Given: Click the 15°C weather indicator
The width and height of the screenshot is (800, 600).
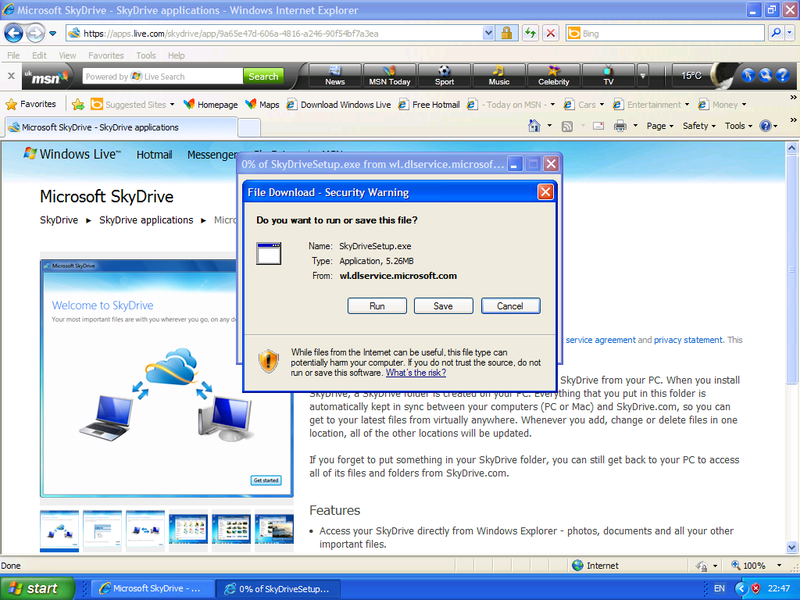Looking at the screenshot, I should [691, 76].
